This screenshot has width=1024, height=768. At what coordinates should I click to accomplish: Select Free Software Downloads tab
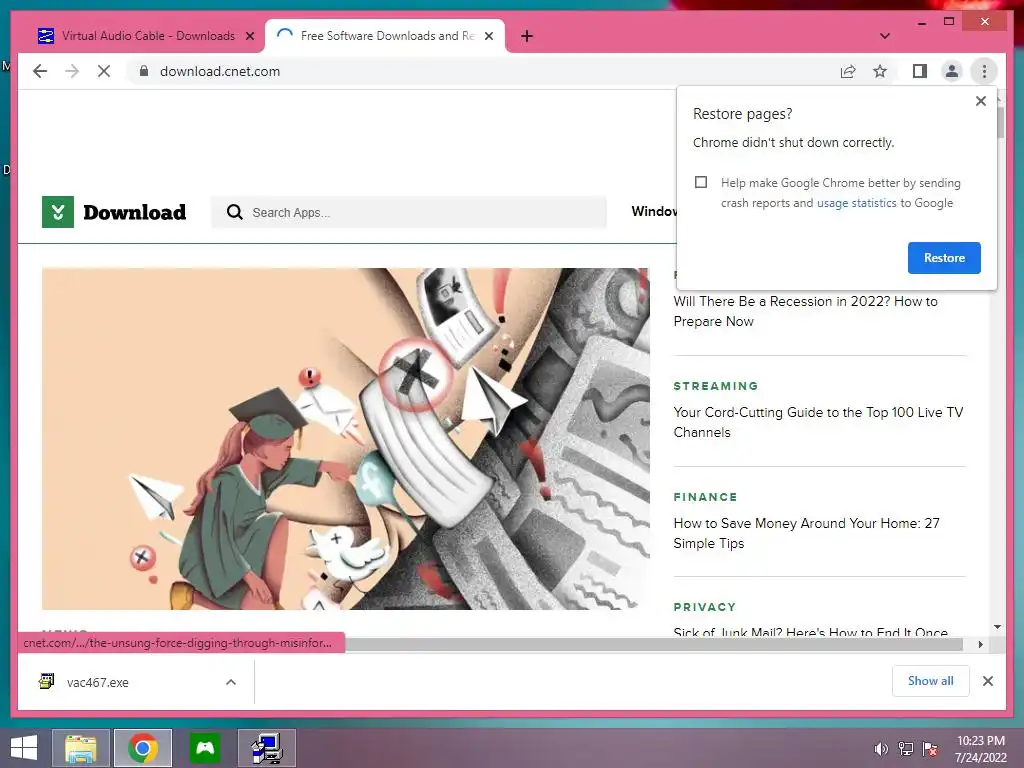385,36
